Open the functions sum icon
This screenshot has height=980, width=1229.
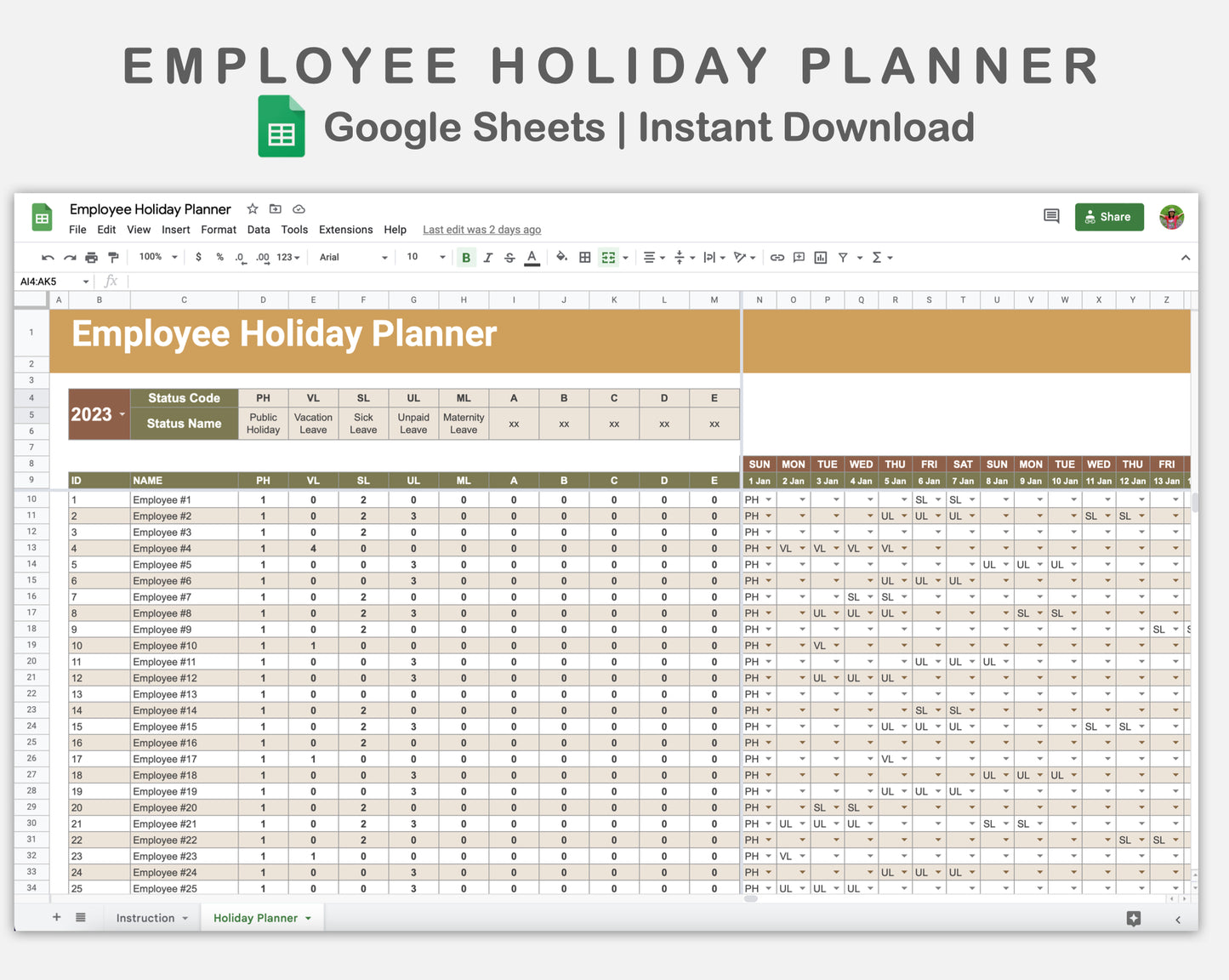[877, 257]
